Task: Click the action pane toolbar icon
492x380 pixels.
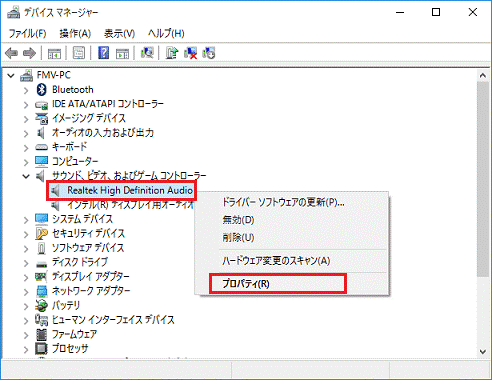Action: 122,53
